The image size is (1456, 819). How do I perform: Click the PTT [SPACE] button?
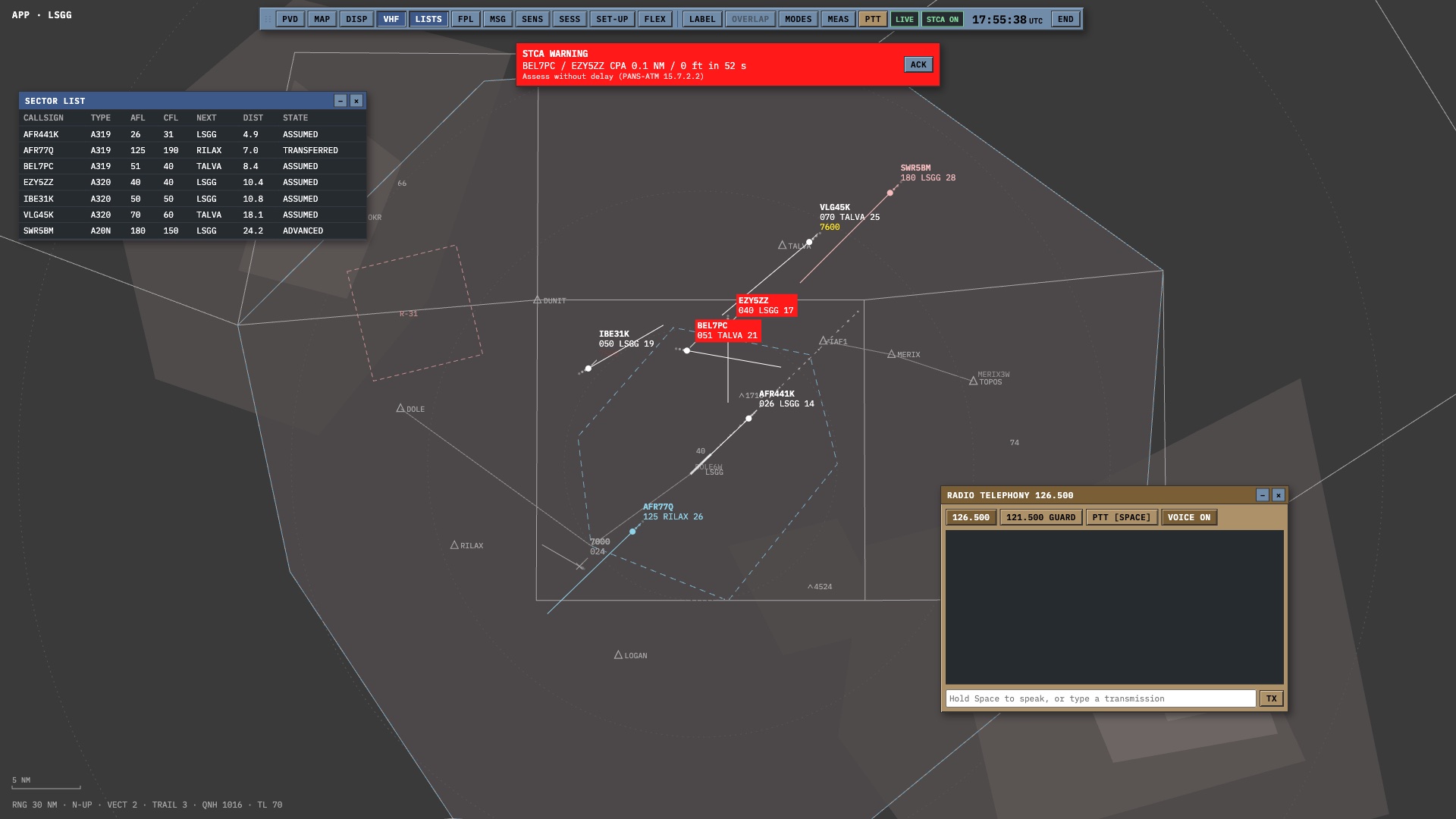point(1122,517)
